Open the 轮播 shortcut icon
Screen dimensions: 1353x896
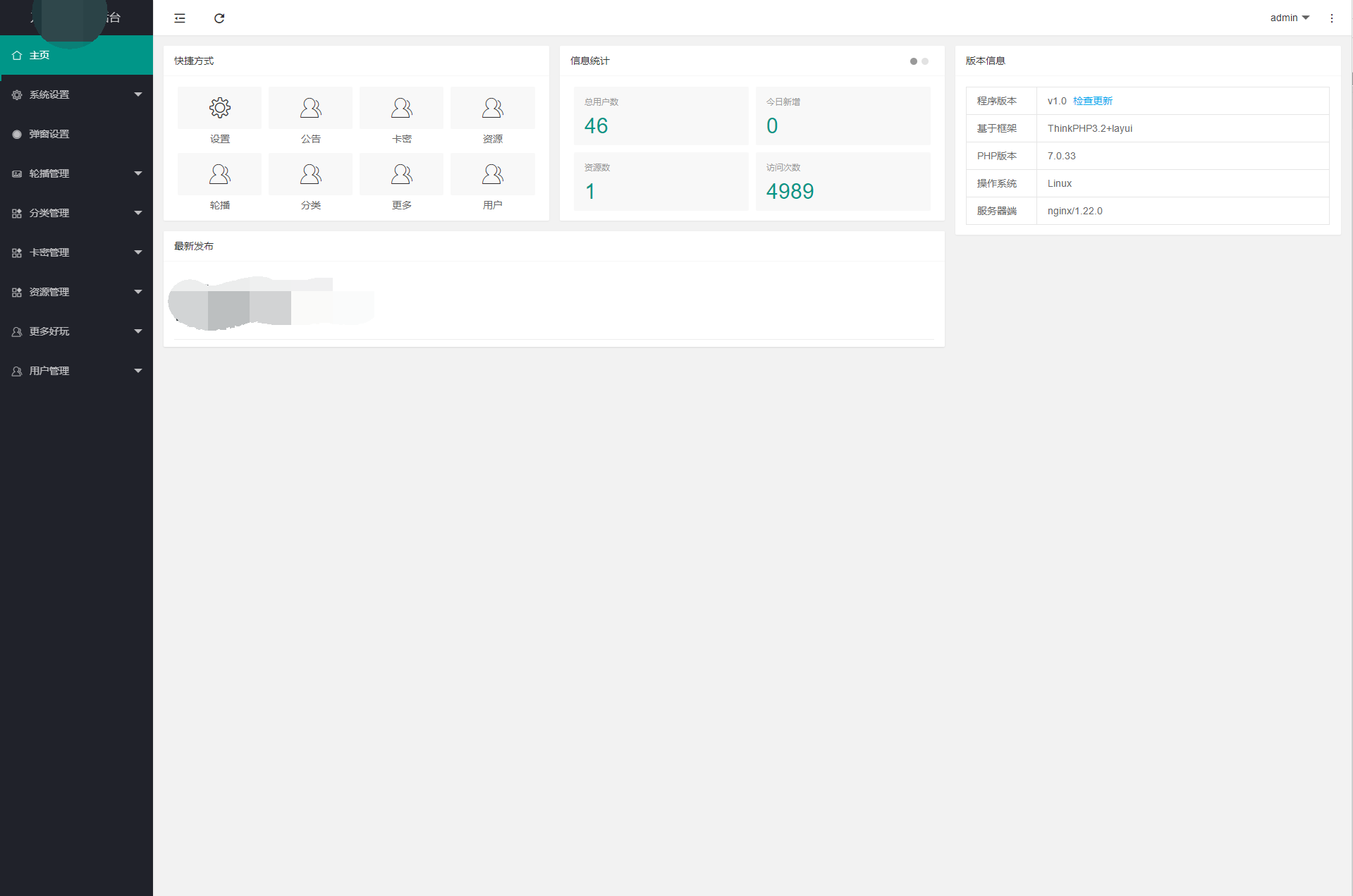220,174
